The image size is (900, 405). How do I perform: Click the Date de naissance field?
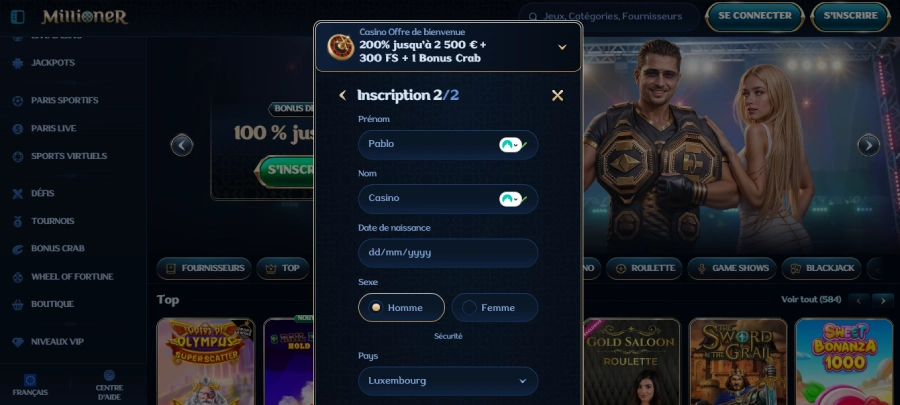point(448,253)
